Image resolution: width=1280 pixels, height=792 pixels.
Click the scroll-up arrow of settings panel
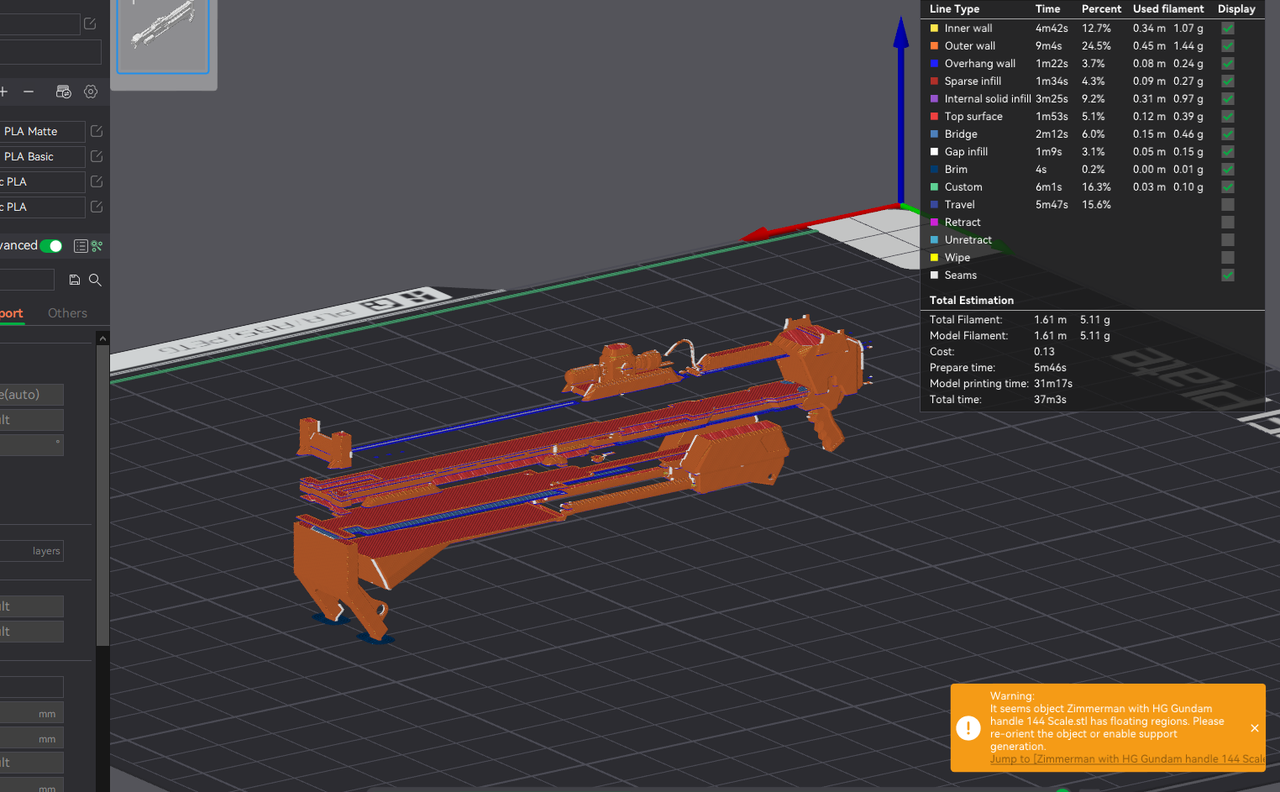(102, 339)
